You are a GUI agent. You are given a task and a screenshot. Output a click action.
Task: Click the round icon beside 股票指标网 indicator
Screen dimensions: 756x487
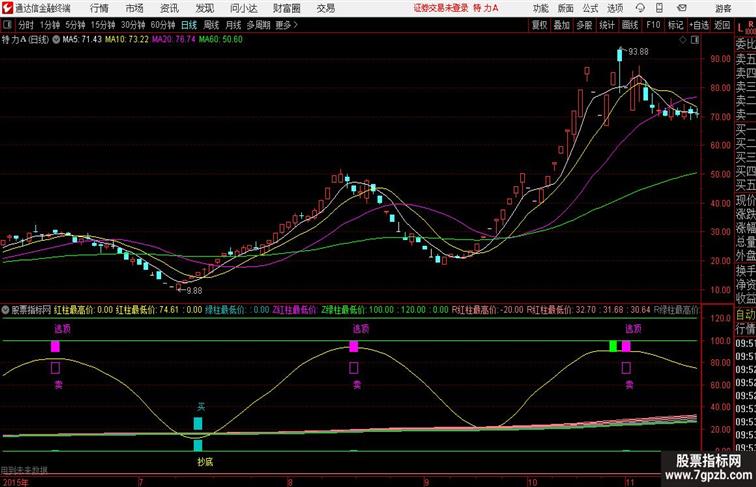pos(5,310)
